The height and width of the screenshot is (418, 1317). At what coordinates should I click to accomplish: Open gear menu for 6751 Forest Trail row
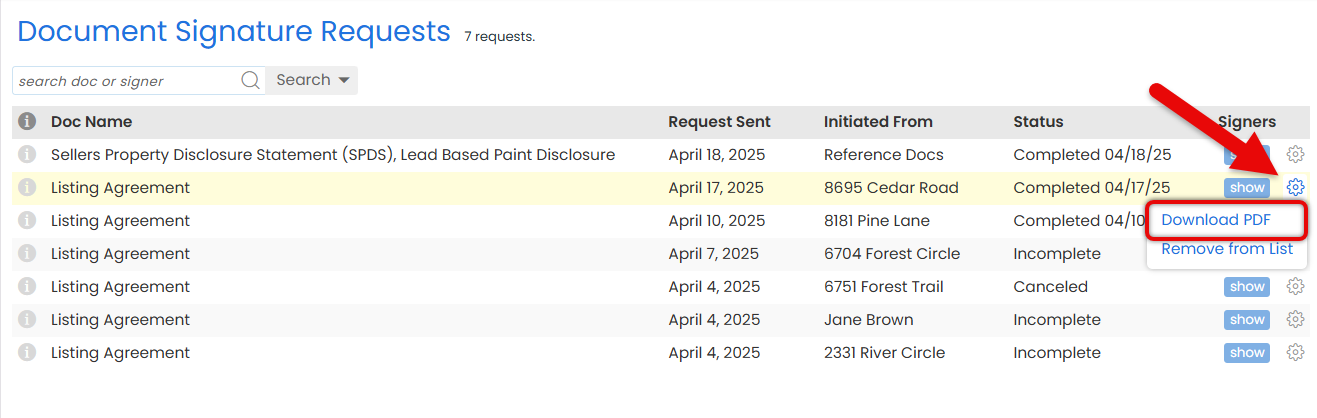click(x=1295, y=286)
